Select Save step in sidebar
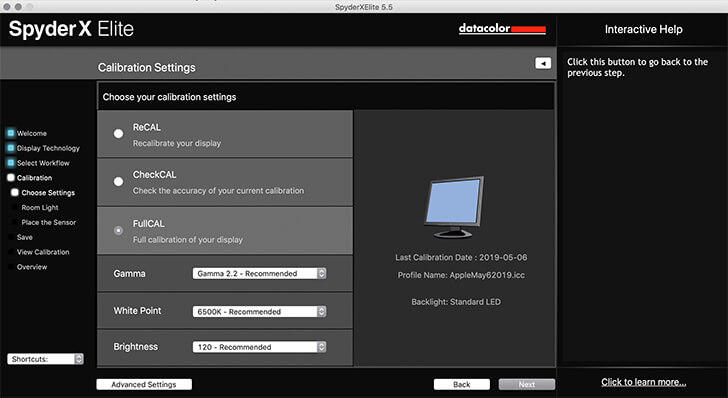This screenshot has width=728, height=398. pyautogui.click(x=25, y=237)
